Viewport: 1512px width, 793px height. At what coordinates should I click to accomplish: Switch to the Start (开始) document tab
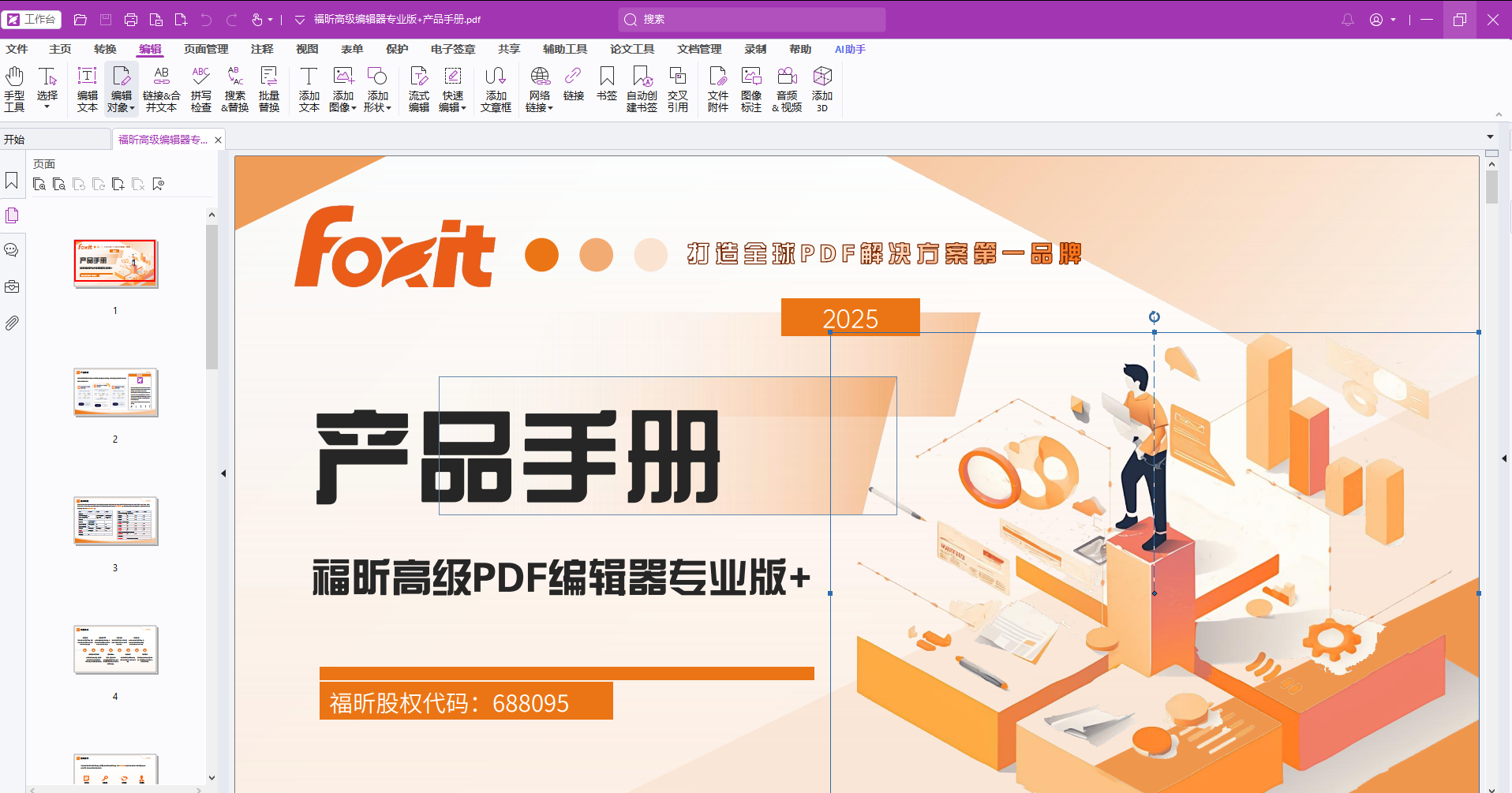point(55,140)
